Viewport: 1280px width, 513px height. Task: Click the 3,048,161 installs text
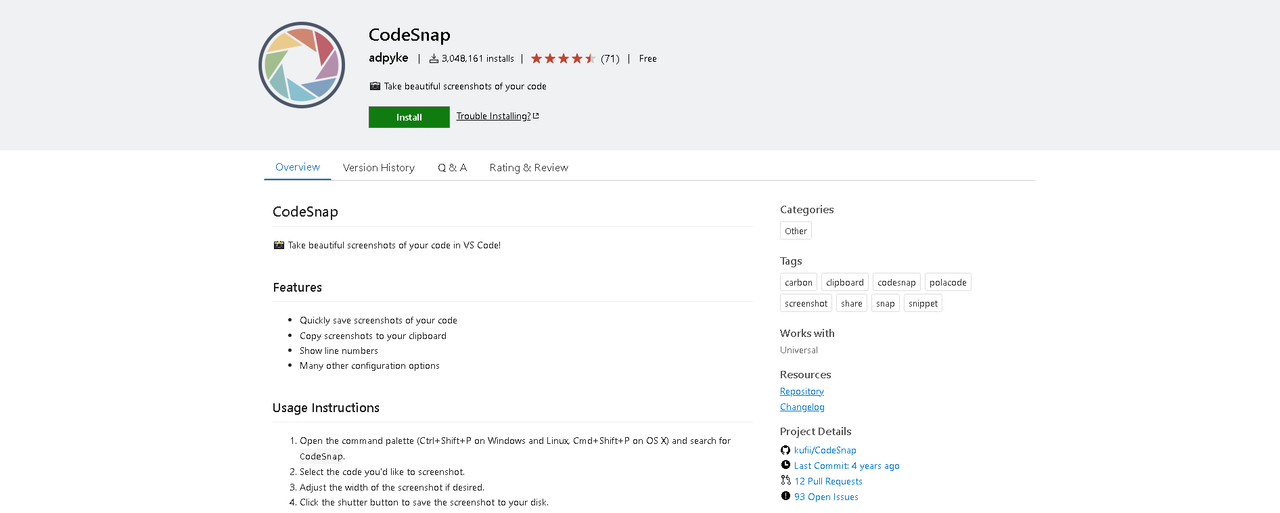point(478,59)
